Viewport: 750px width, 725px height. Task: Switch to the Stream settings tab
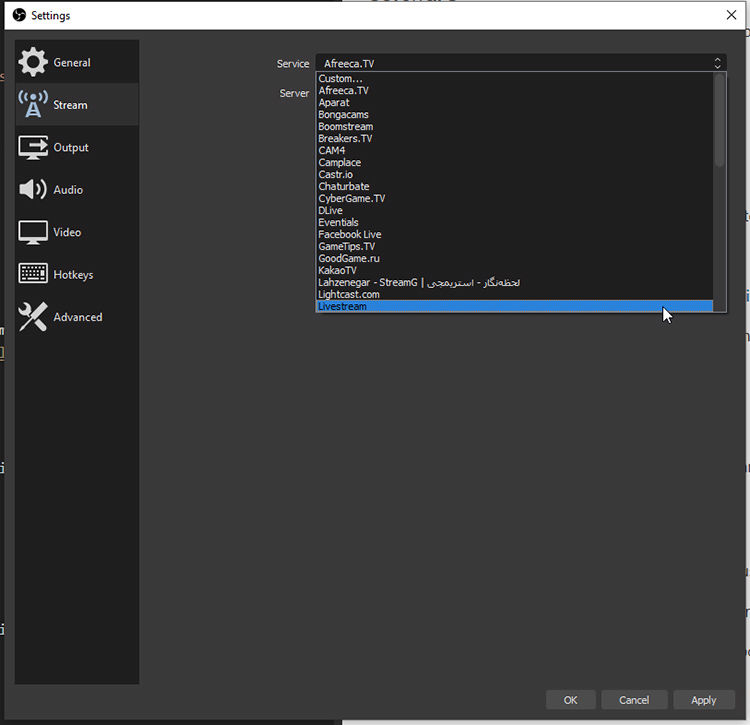click(77, 105)
